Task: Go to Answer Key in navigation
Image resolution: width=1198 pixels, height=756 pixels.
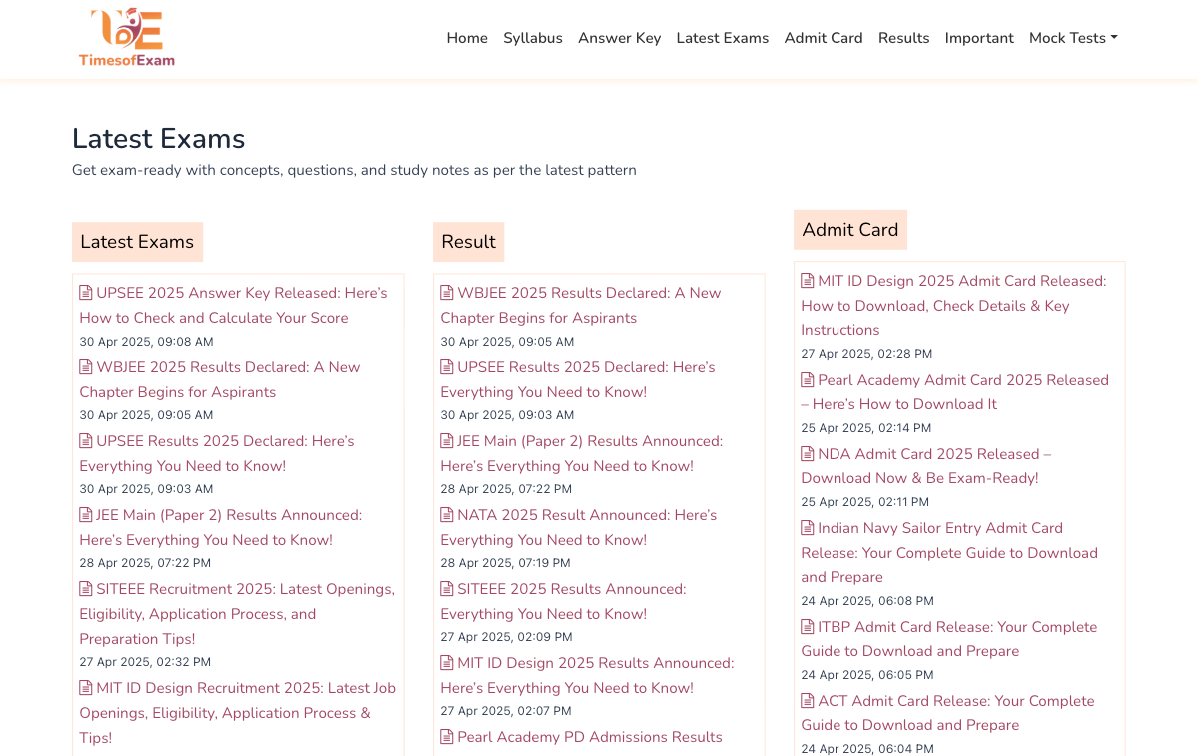Action: tap(619, 38)
